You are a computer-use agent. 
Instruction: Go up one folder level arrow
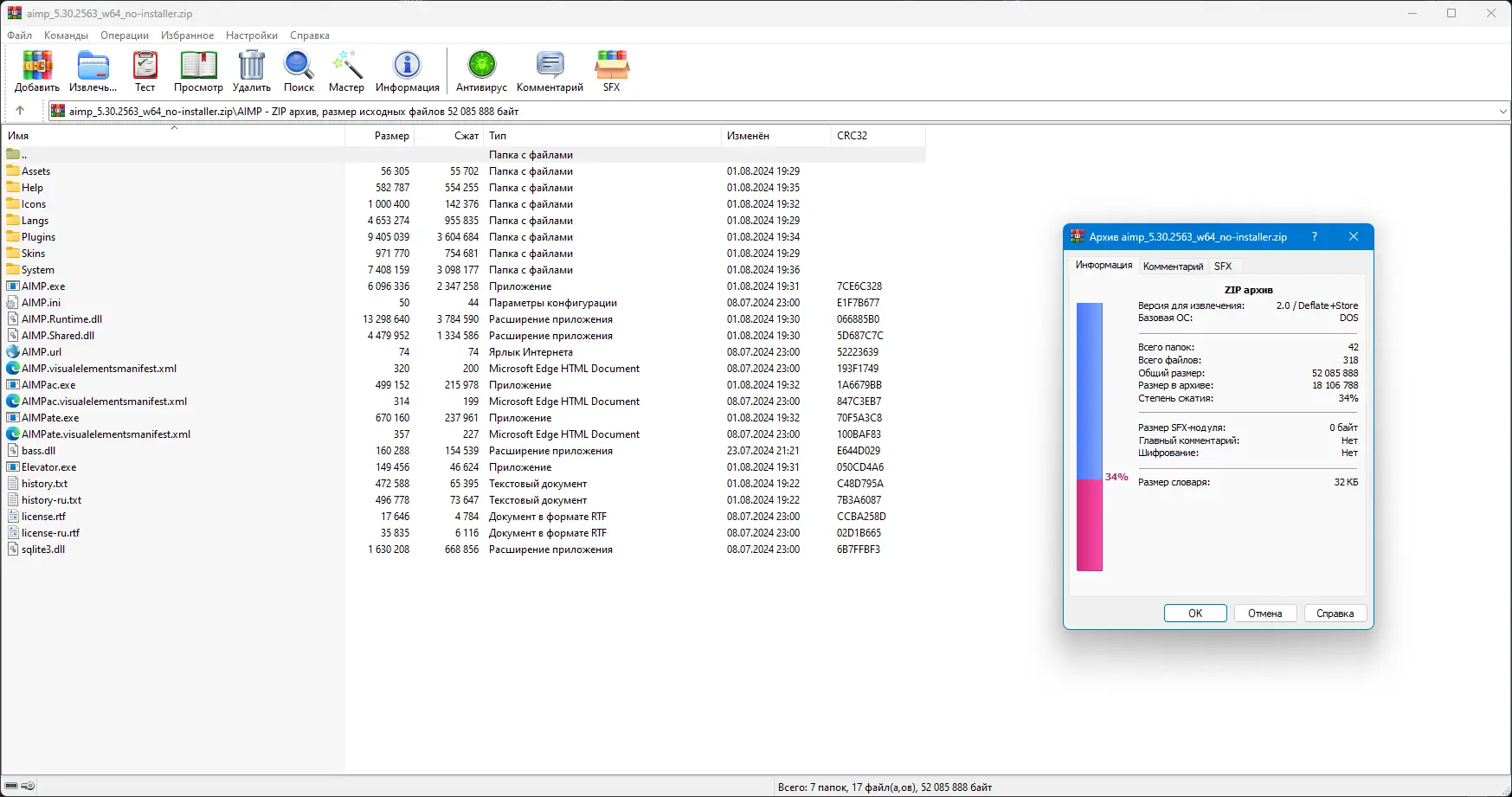point(20,111)
